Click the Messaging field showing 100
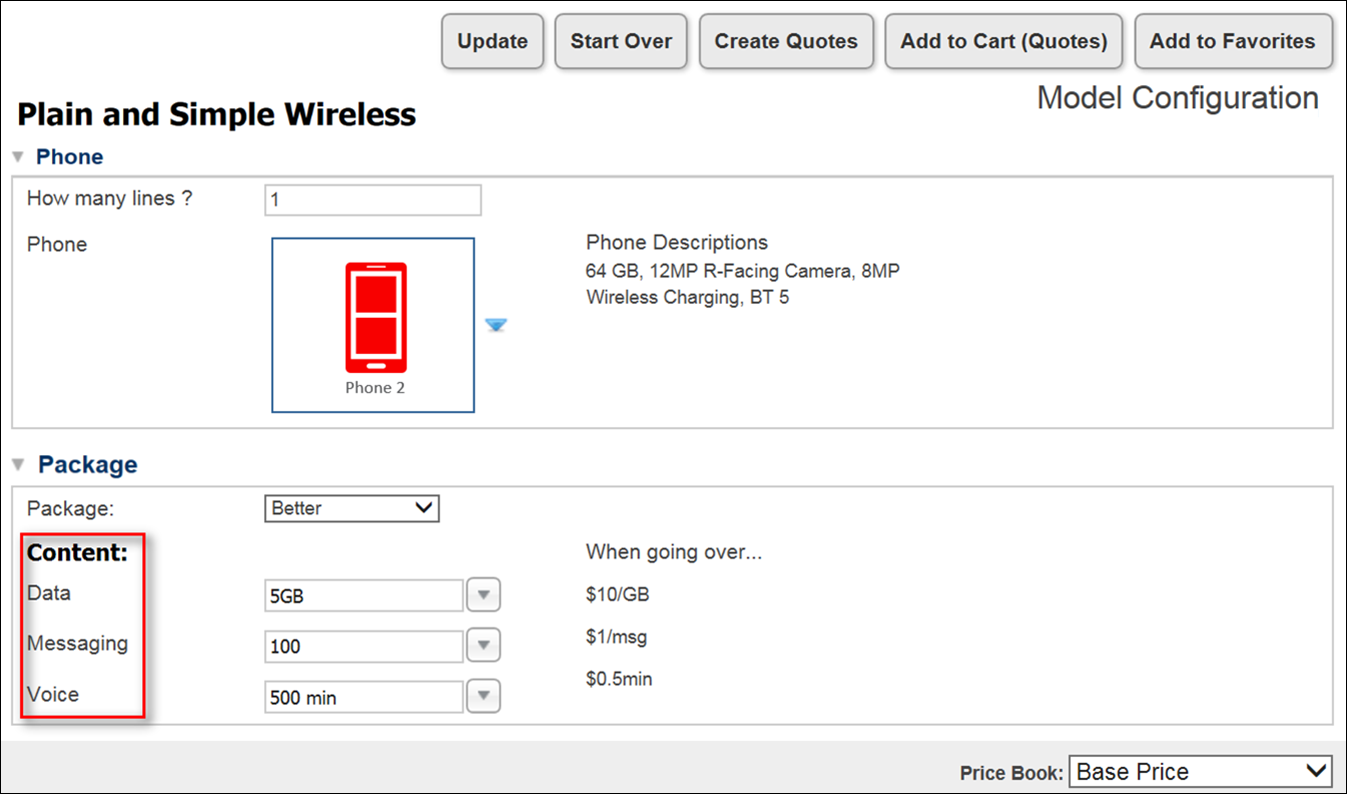The width and height of the screenshot is (1347, 794). tap(364, 647)
